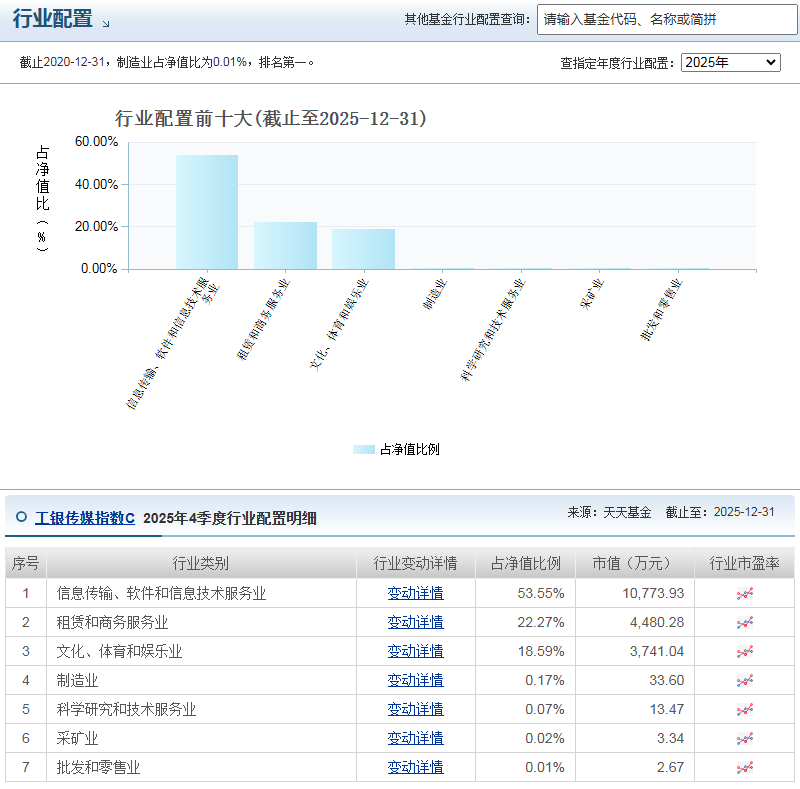Screen dimensions: 800x789
Task: Open 变动详情 for 采矿业
Action: tap(415, 738)
